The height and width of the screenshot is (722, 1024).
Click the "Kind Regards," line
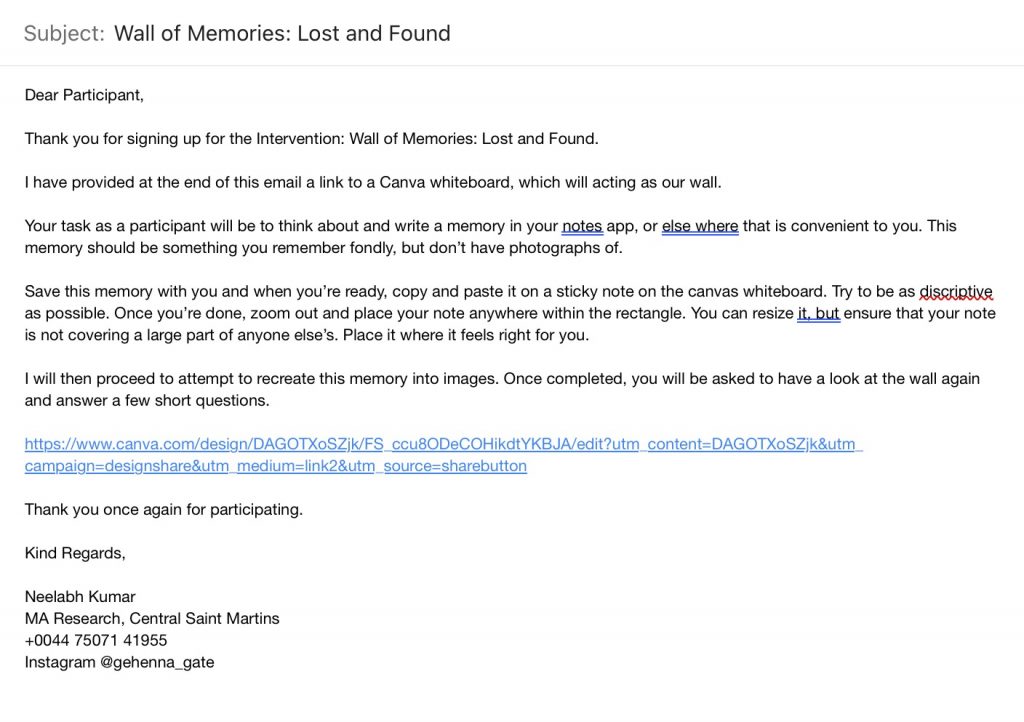75,554
